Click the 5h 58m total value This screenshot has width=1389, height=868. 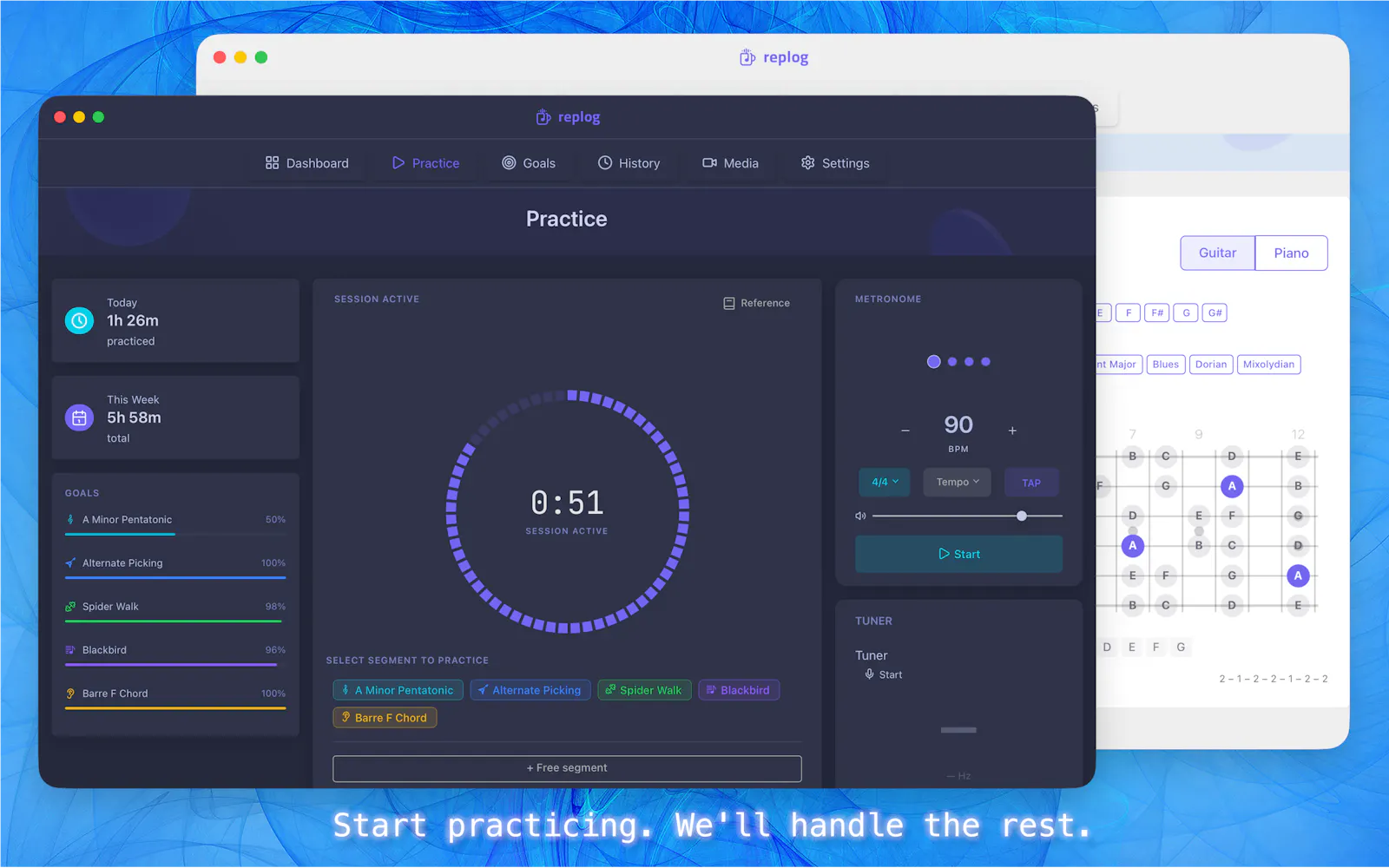tap(134, 418)
